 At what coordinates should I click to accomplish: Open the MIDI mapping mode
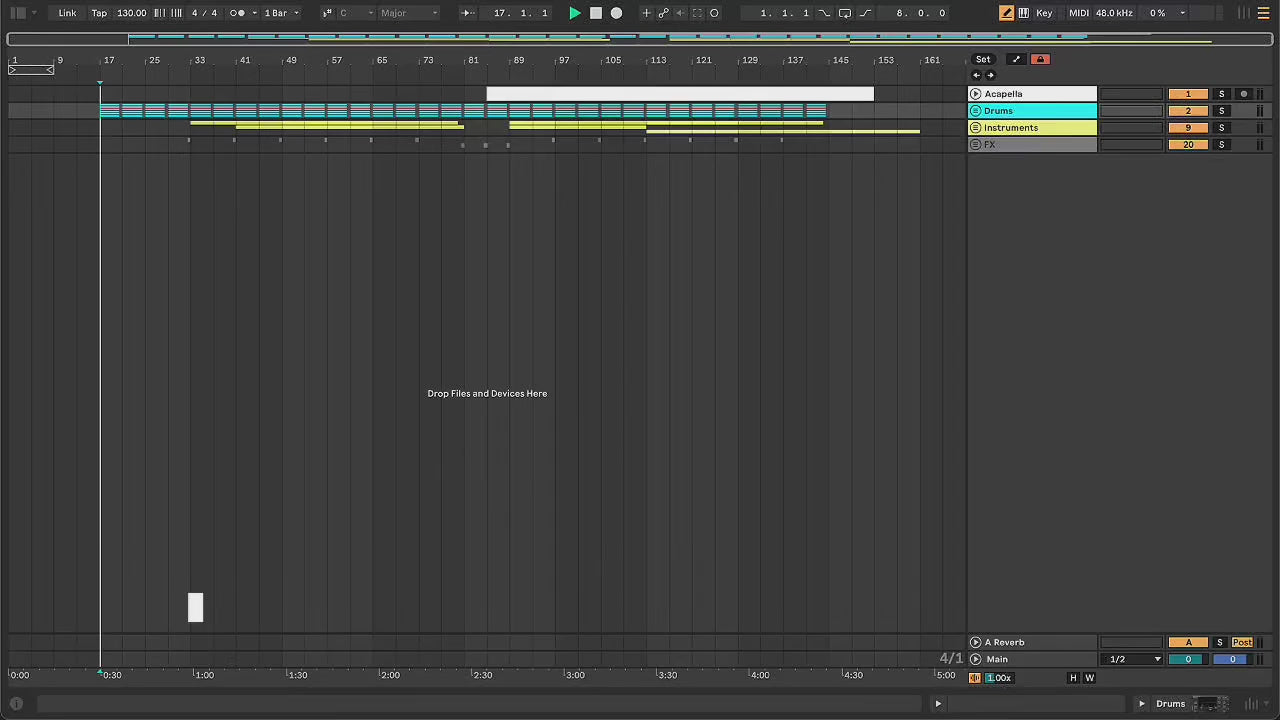[1078, 13]
